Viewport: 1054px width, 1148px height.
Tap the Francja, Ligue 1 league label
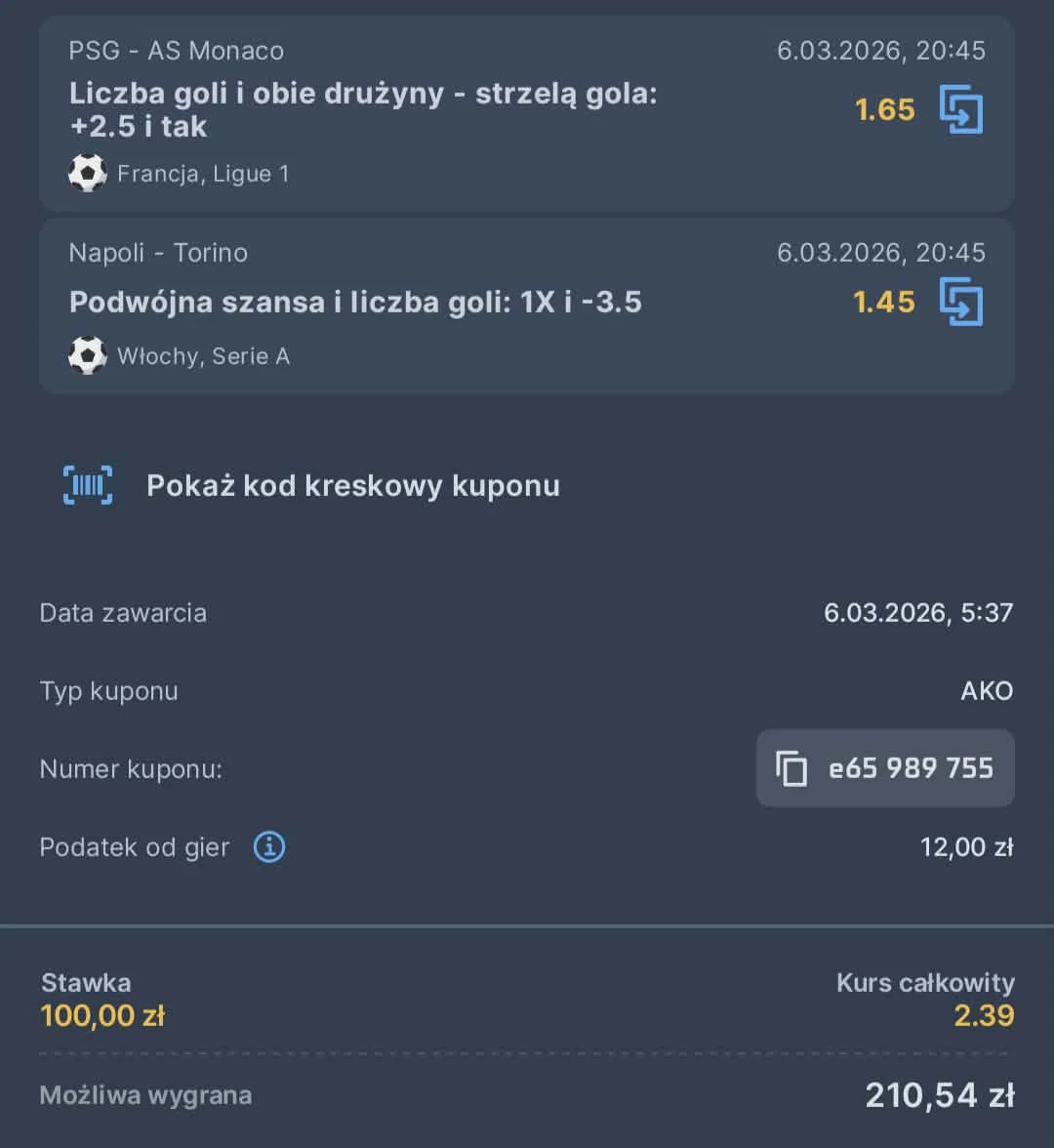tap(203, 174)
